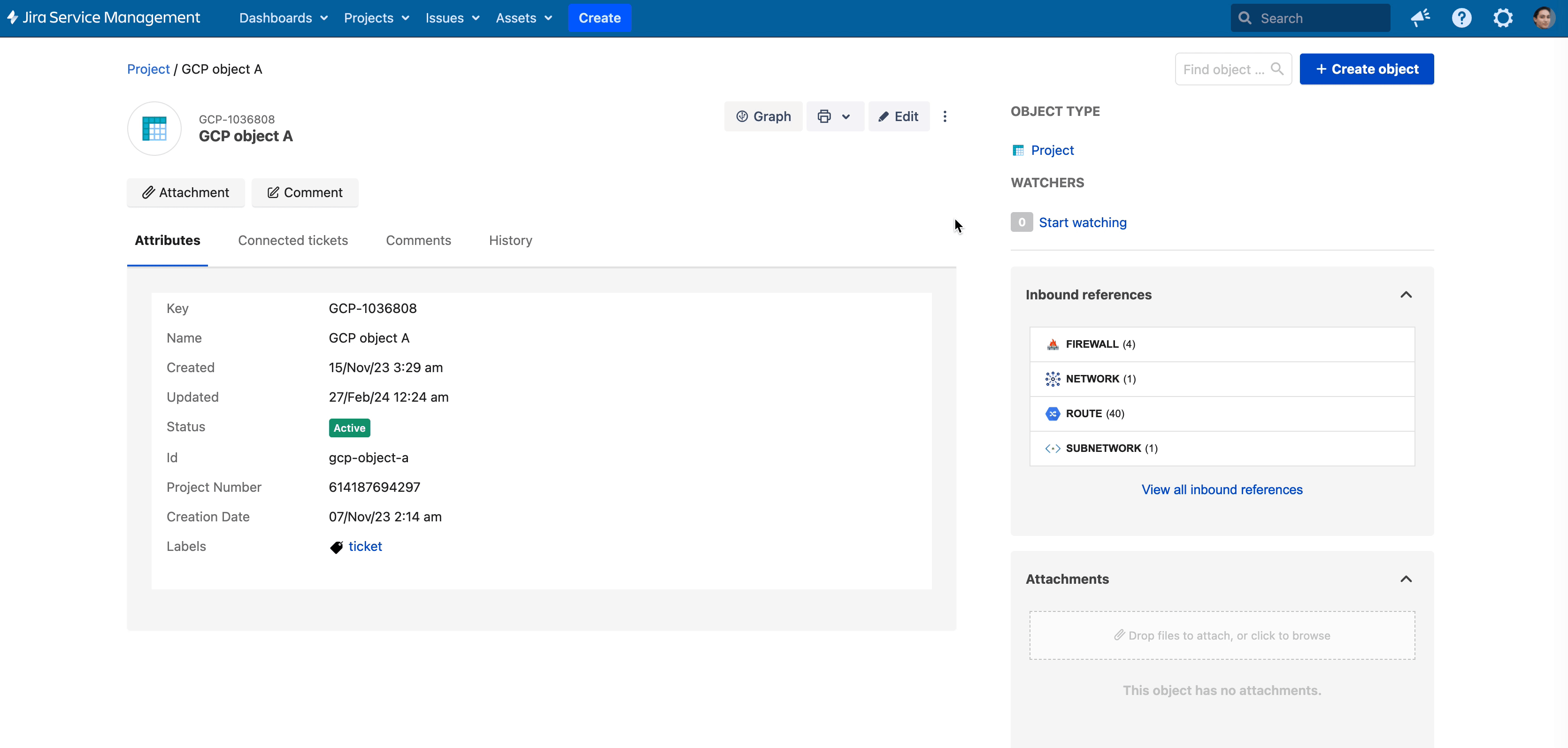Click the Create object button

[x=1367, y=69]
